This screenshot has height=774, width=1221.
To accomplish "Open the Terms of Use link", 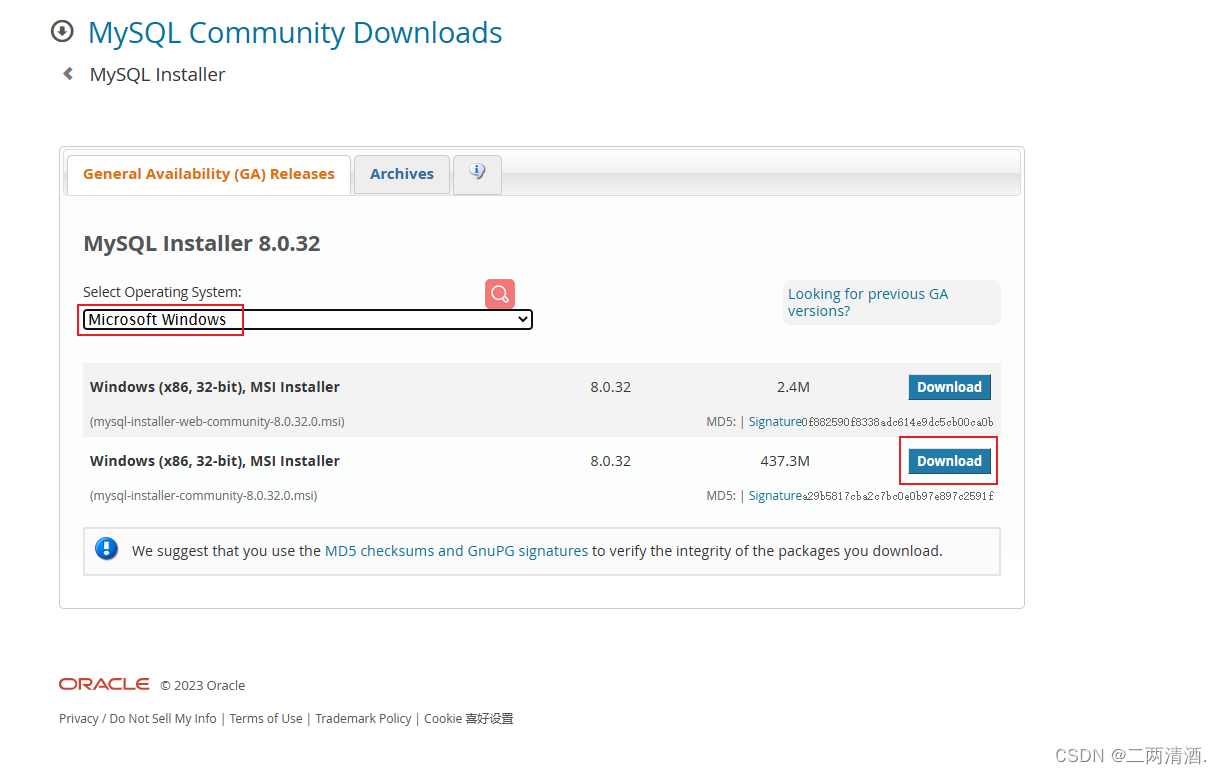I will coord(266,718).
